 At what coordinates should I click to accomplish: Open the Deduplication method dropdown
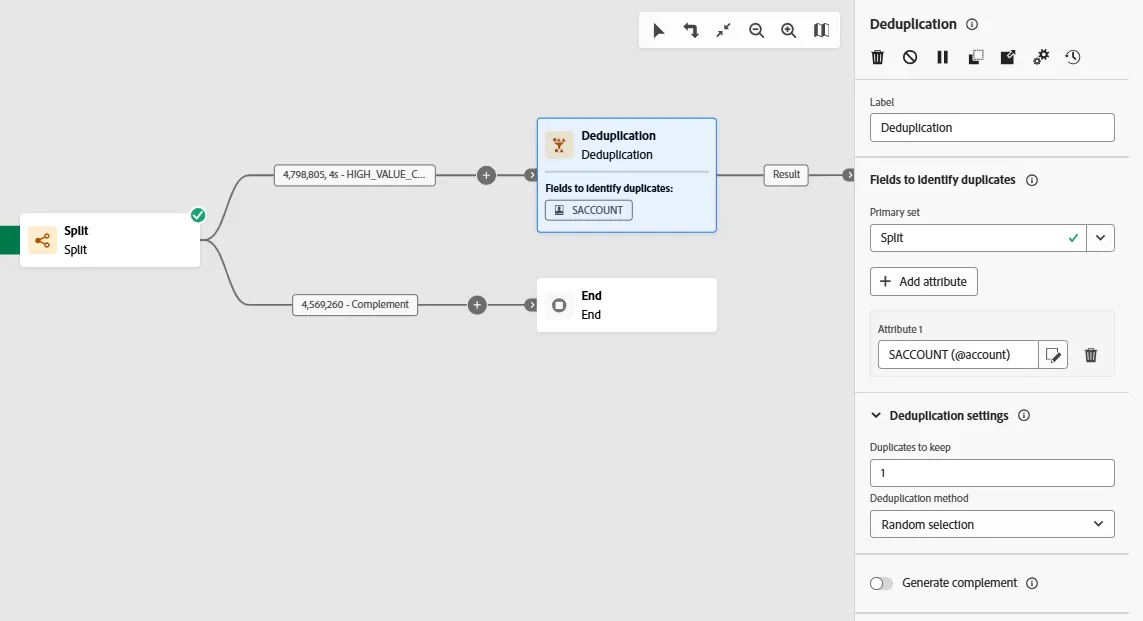click(992, 524)
